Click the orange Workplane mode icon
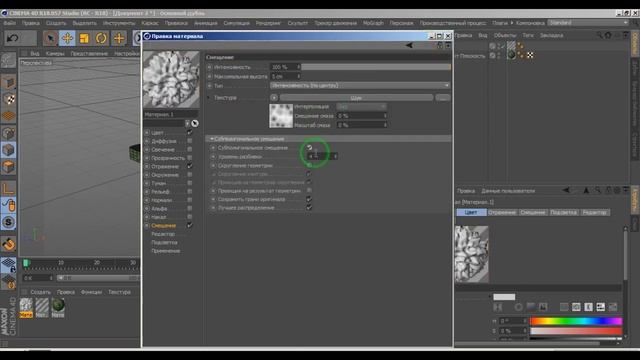This screenshot has height=360, width=640. point(9,116)
